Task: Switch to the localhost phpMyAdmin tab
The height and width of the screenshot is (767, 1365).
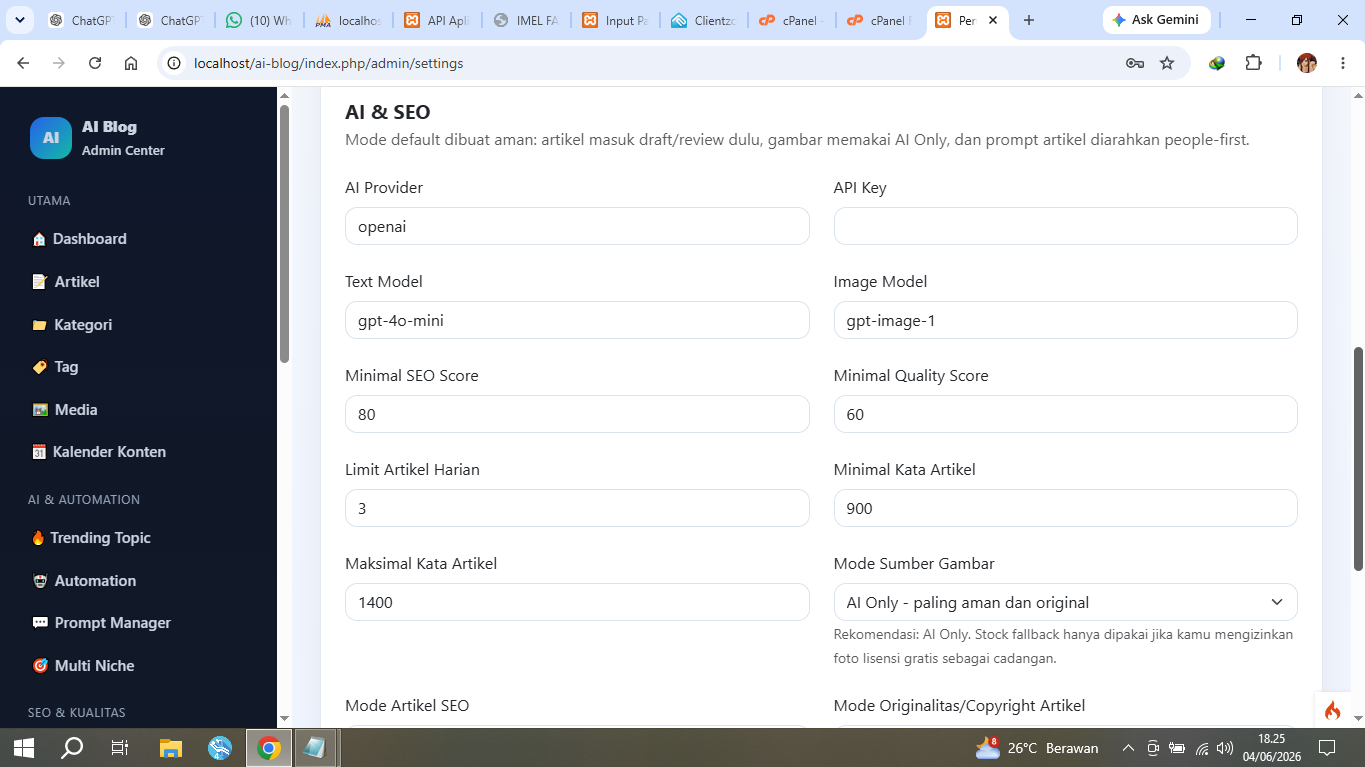Action: (347, 20)
